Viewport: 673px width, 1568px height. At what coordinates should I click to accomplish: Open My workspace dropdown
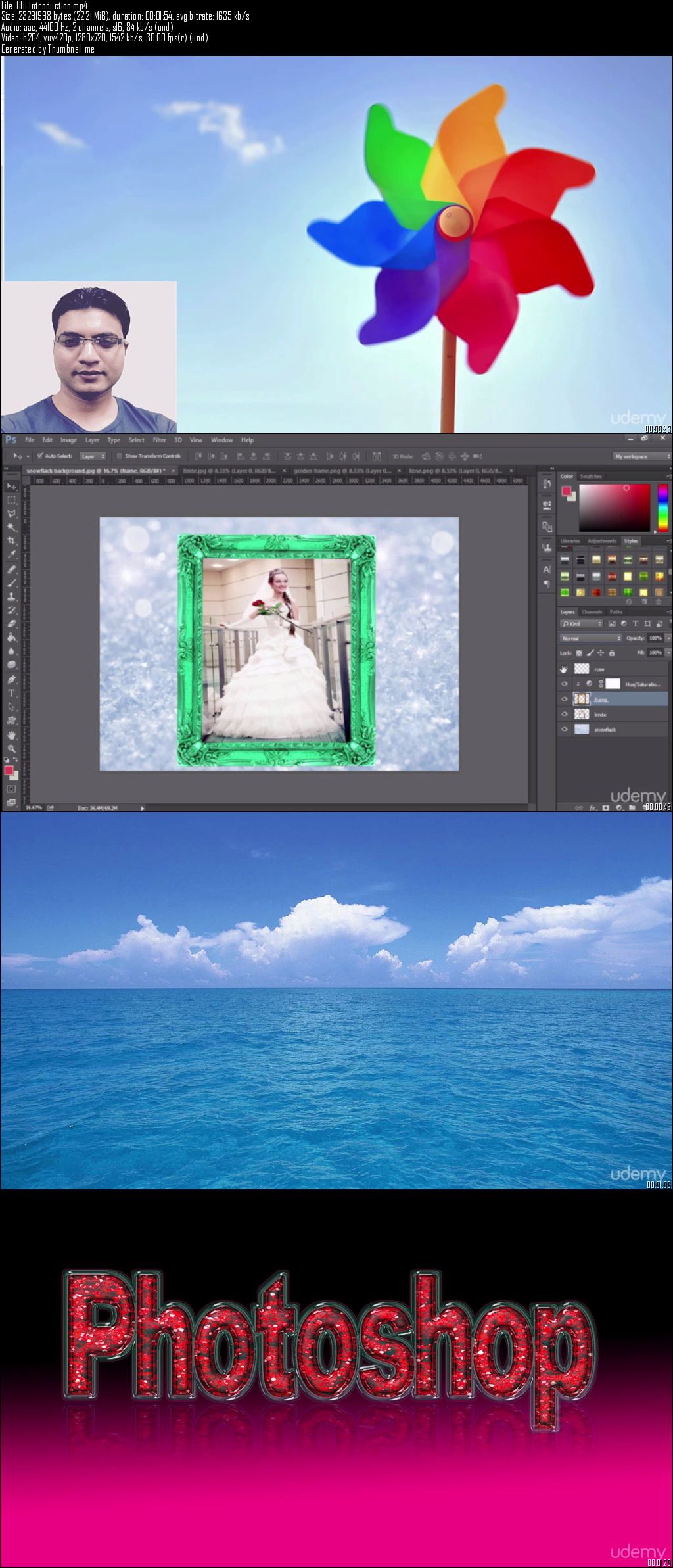641,456
